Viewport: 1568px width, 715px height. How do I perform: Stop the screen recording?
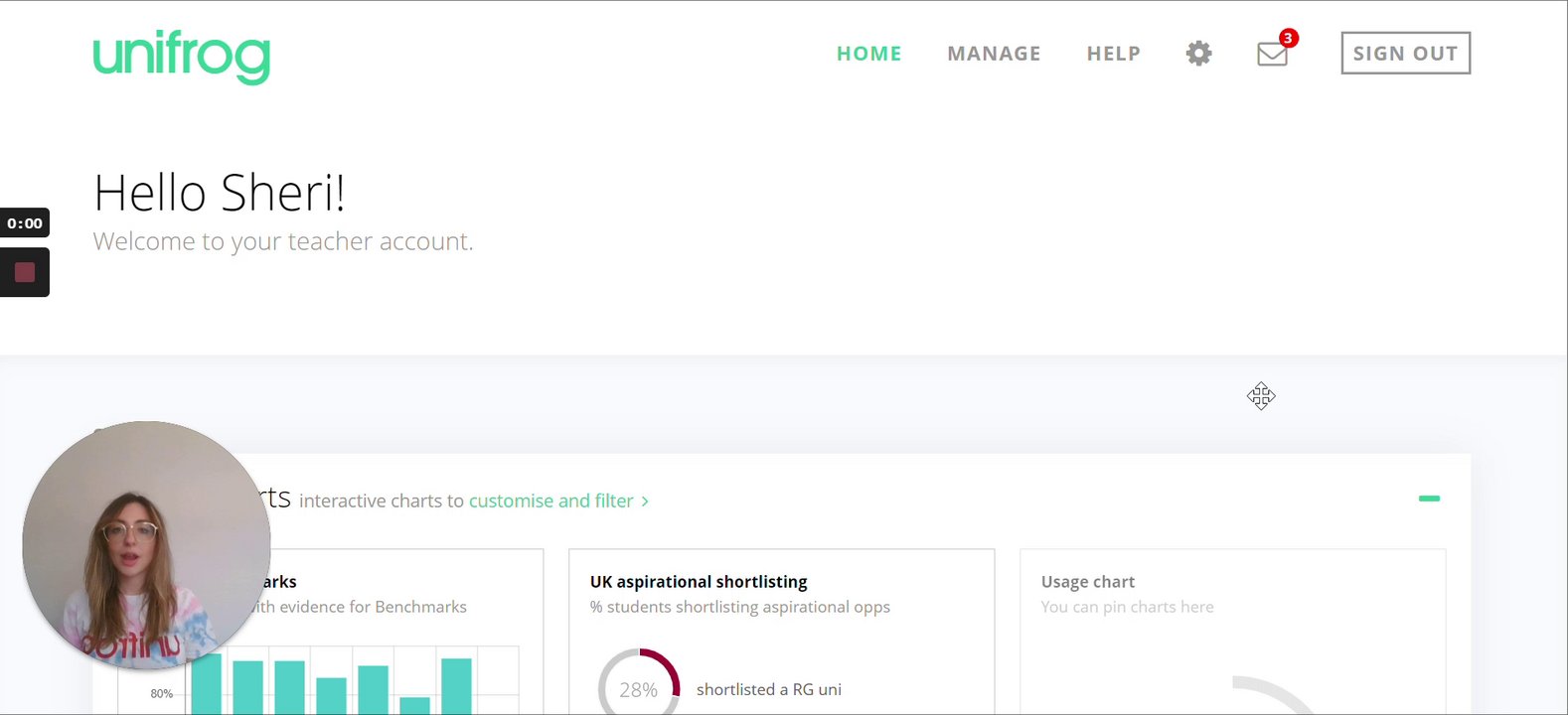tap(25, 272)
